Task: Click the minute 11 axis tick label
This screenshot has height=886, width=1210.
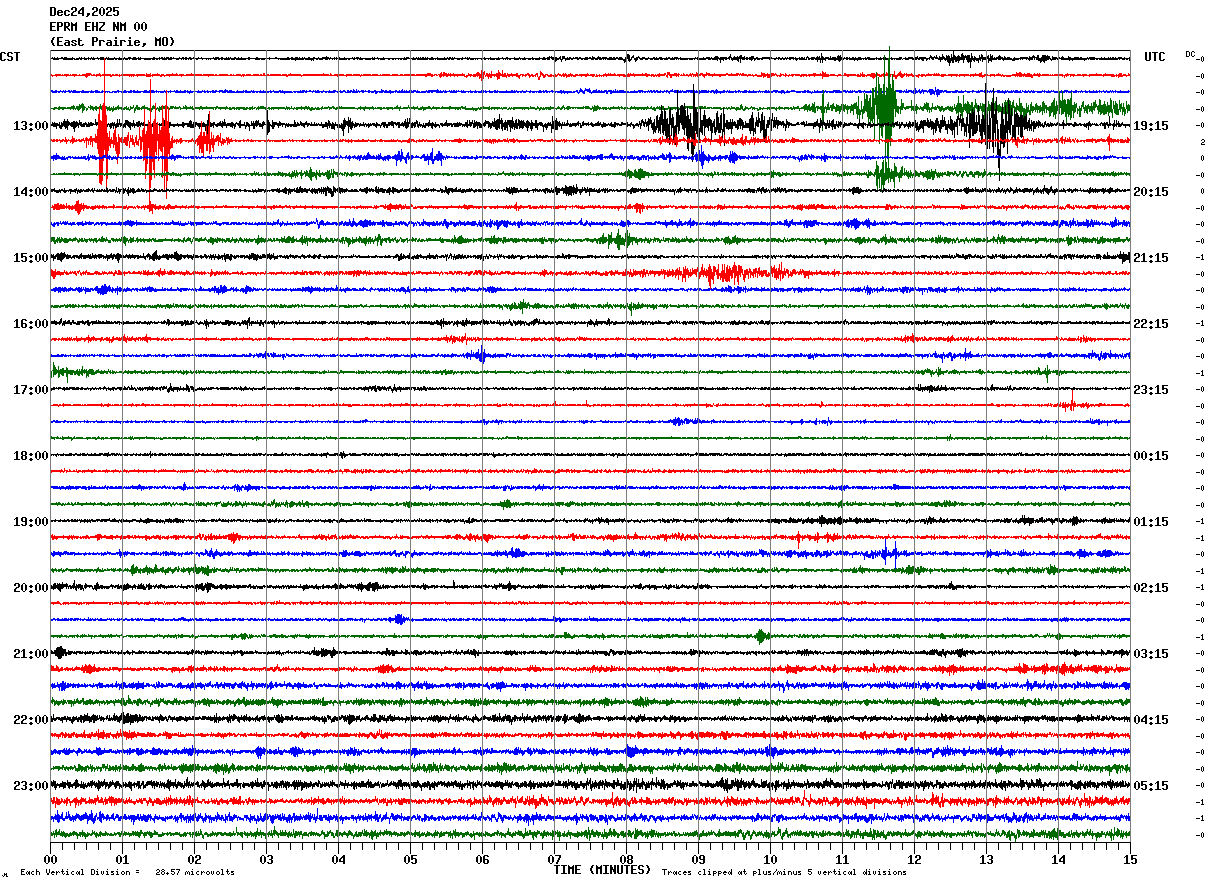Action: [x=842, y=859]
